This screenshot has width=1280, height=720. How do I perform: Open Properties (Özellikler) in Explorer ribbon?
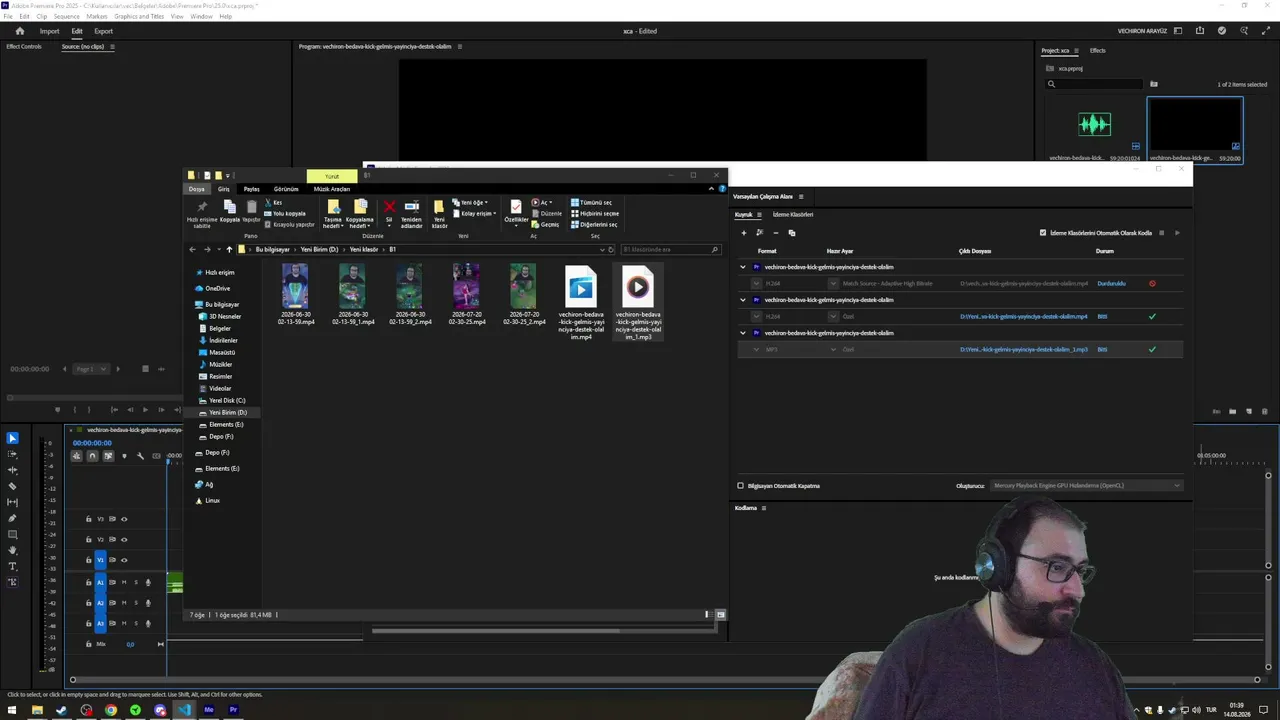point(516,211)
